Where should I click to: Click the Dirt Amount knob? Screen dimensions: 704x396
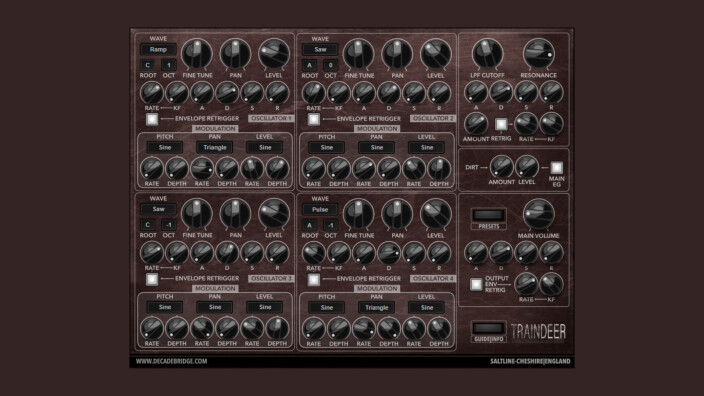[x=501, y=167]
